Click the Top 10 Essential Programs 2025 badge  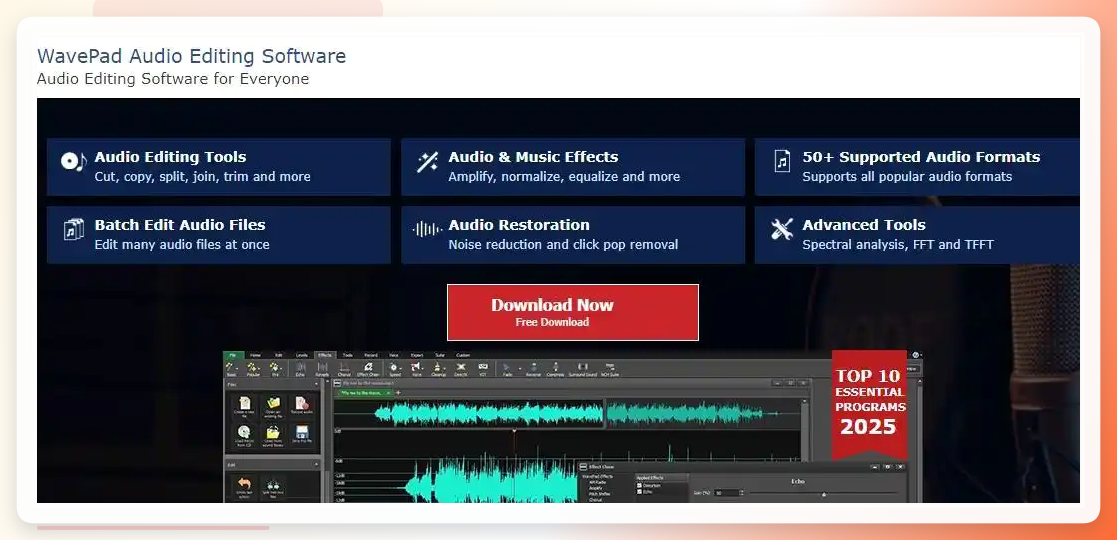[869, 405]
